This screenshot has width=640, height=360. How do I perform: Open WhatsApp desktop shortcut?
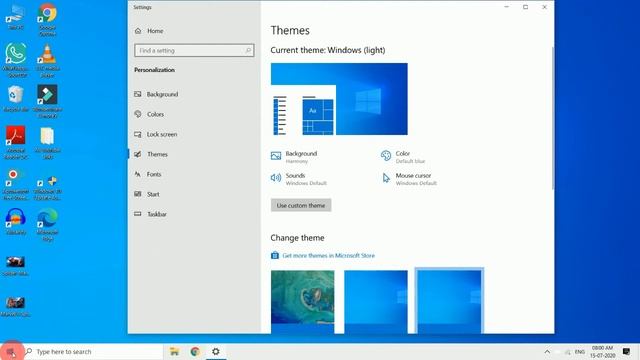coord(16,60)
